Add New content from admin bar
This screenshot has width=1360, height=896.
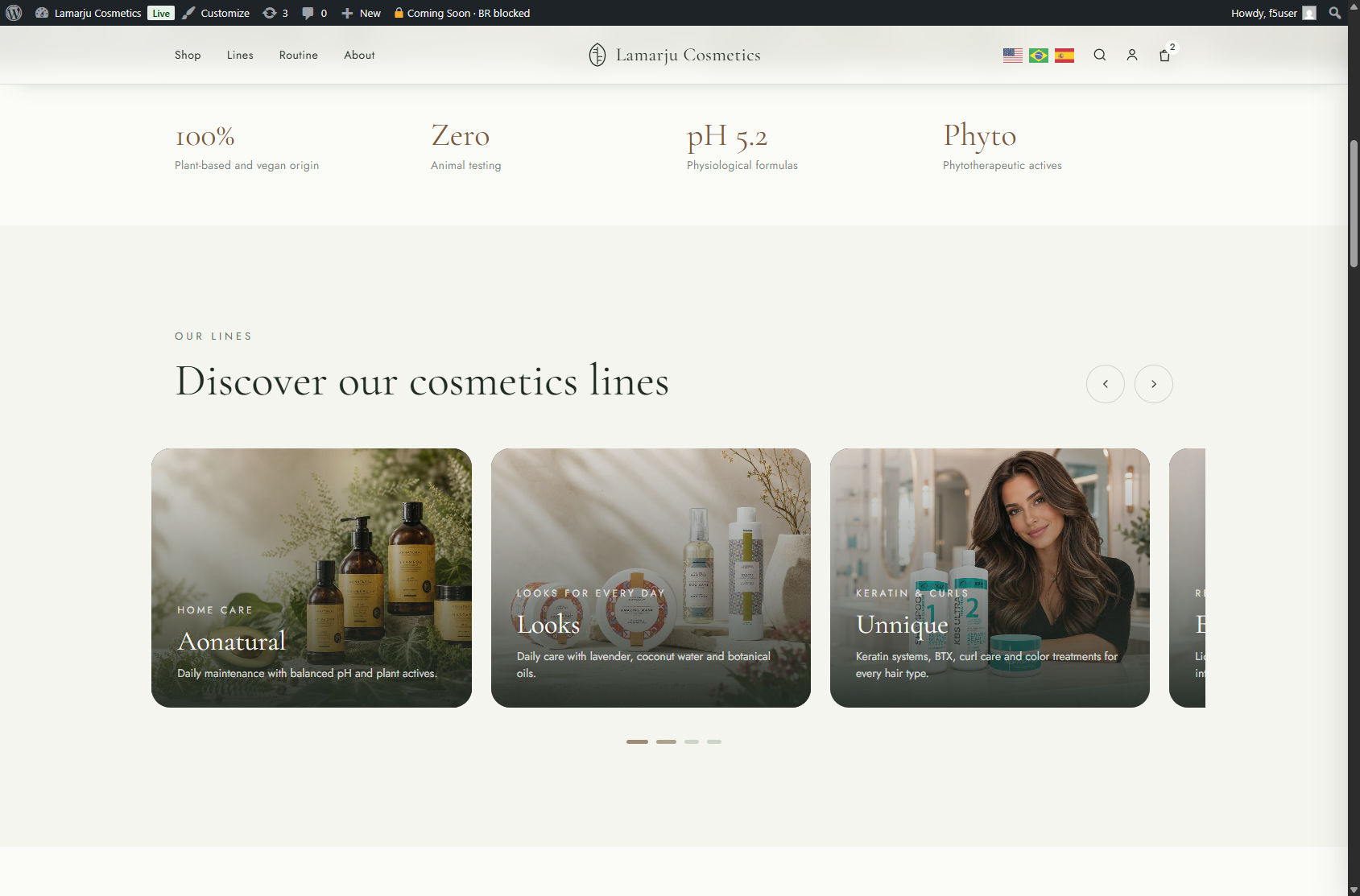click(361, 13)
